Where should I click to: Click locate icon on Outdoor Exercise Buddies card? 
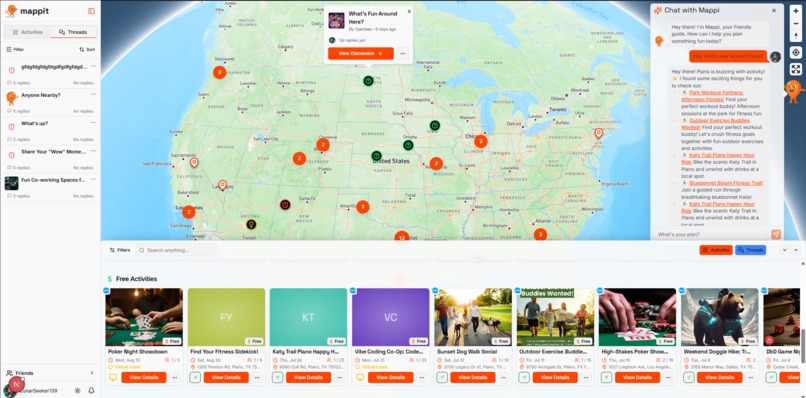[524, 377]
